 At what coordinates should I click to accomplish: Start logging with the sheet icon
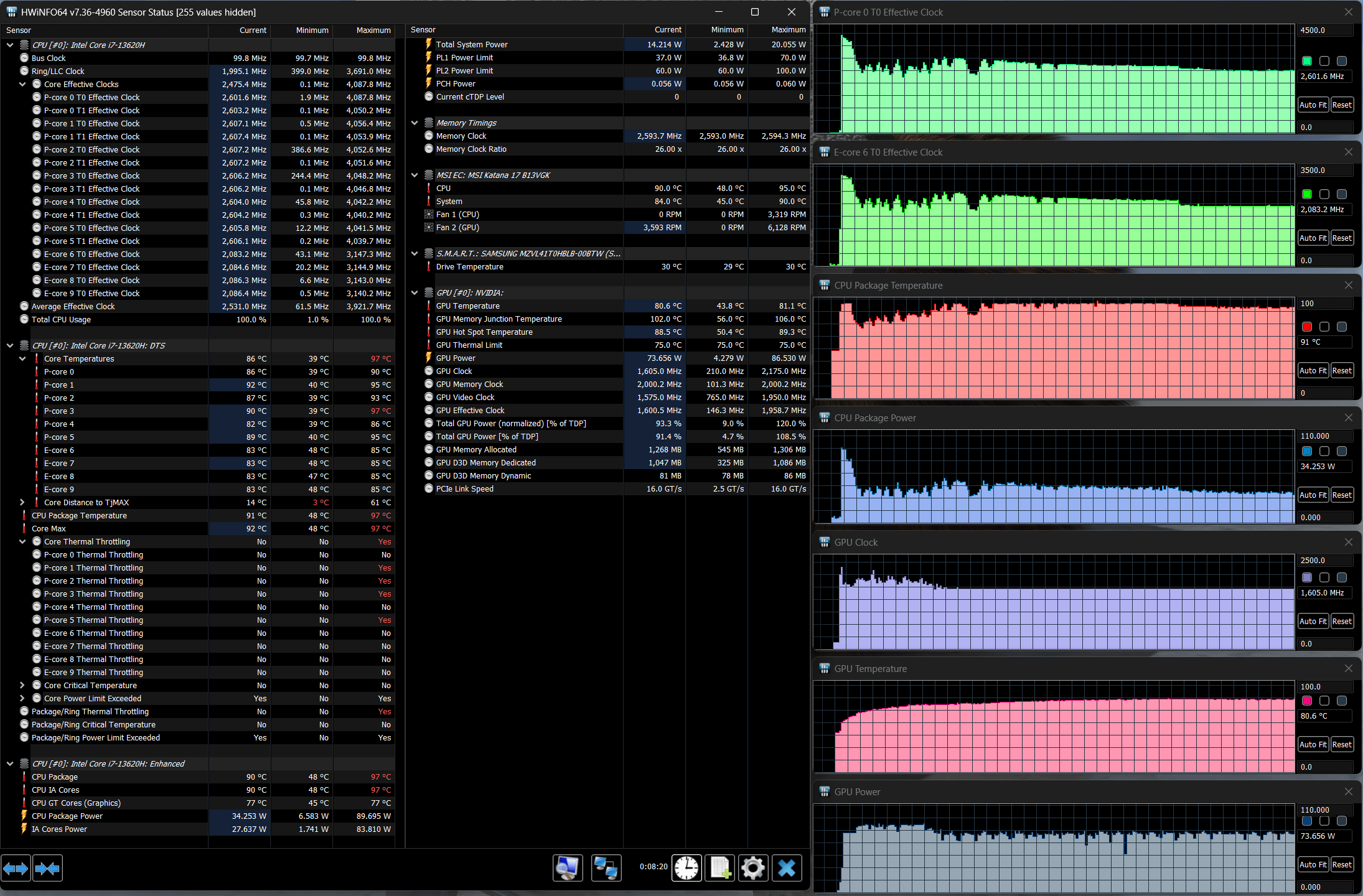click(x=719, y=868)
